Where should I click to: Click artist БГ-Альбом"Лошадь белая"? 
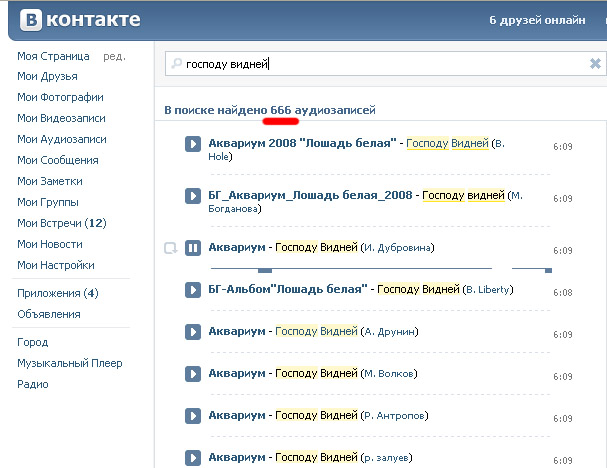[x=288, y=289]
